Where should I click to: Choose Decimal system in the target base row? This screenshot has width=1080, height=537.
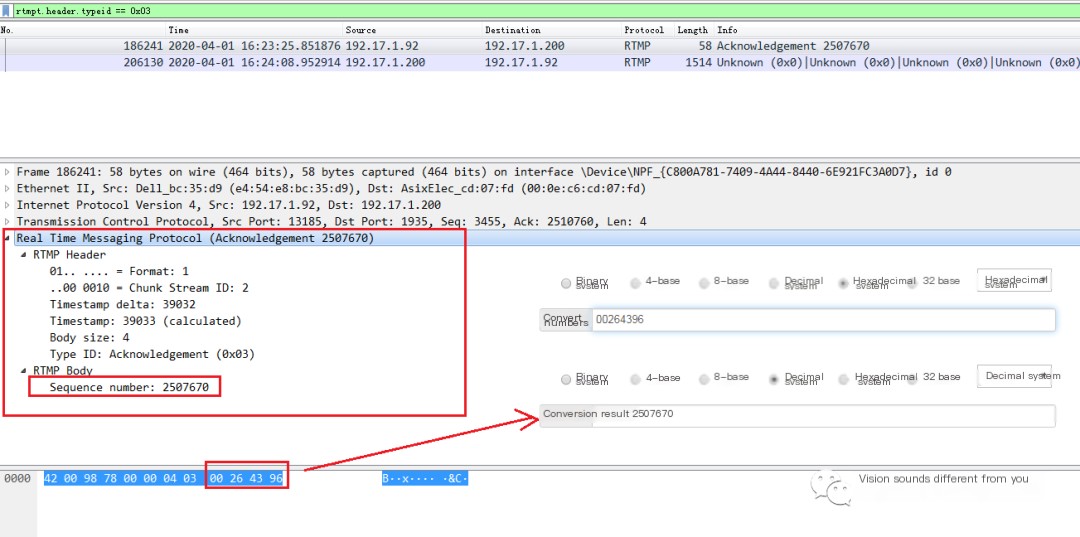tap(774, 379)
